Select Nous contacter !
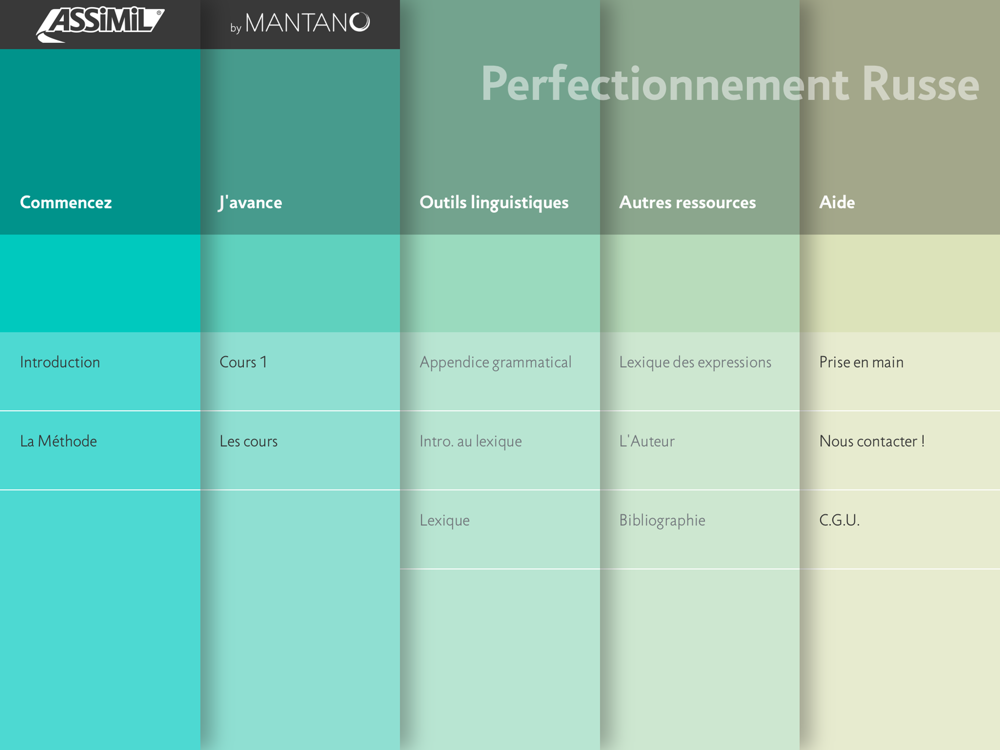1000x750 pixels. click(x=900, y=450)
